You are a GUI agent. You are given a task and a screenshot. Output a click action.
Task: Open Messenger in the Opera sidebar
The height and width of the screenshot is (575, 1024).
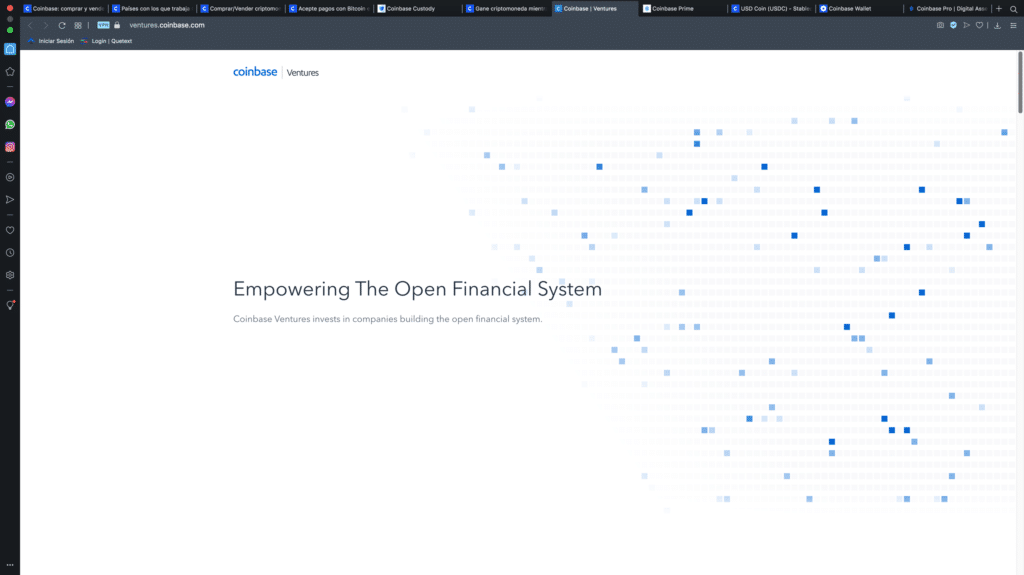(10, 102)
